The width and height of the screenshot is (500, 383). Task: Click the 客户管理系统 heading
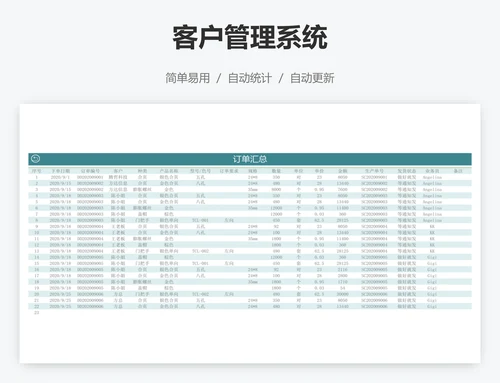[x=250, y=37]
